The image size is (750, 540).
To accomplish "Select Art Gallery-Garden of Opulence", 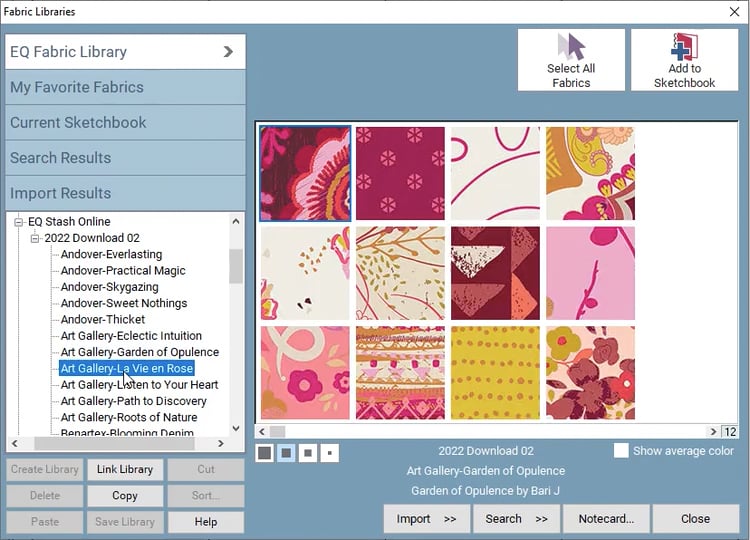I will (140, 352).
